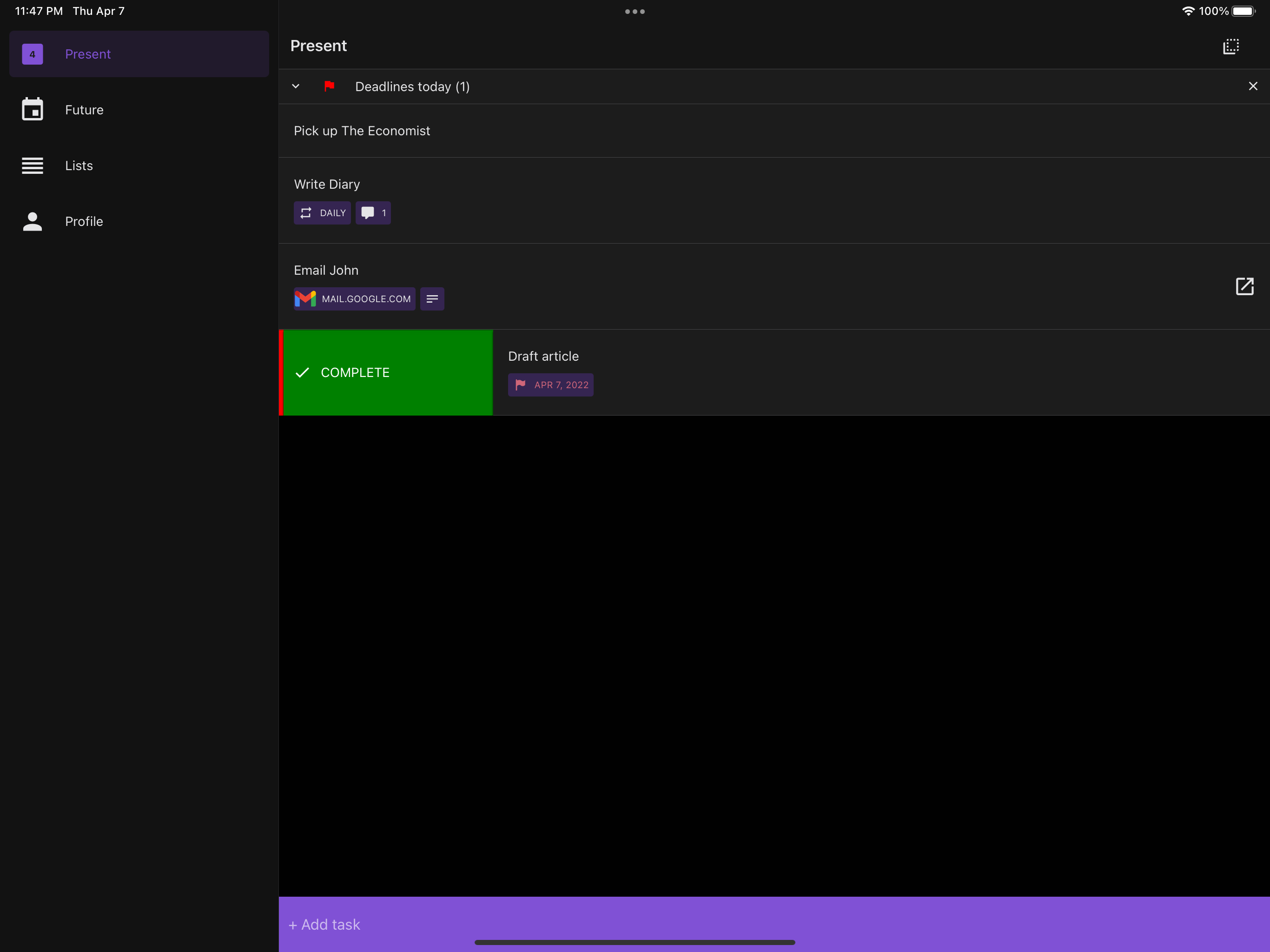Click the multi-select mode icon top right
Viewport: 1270px width, 952px height.
pyautogui.click(x=1230, y=46)
